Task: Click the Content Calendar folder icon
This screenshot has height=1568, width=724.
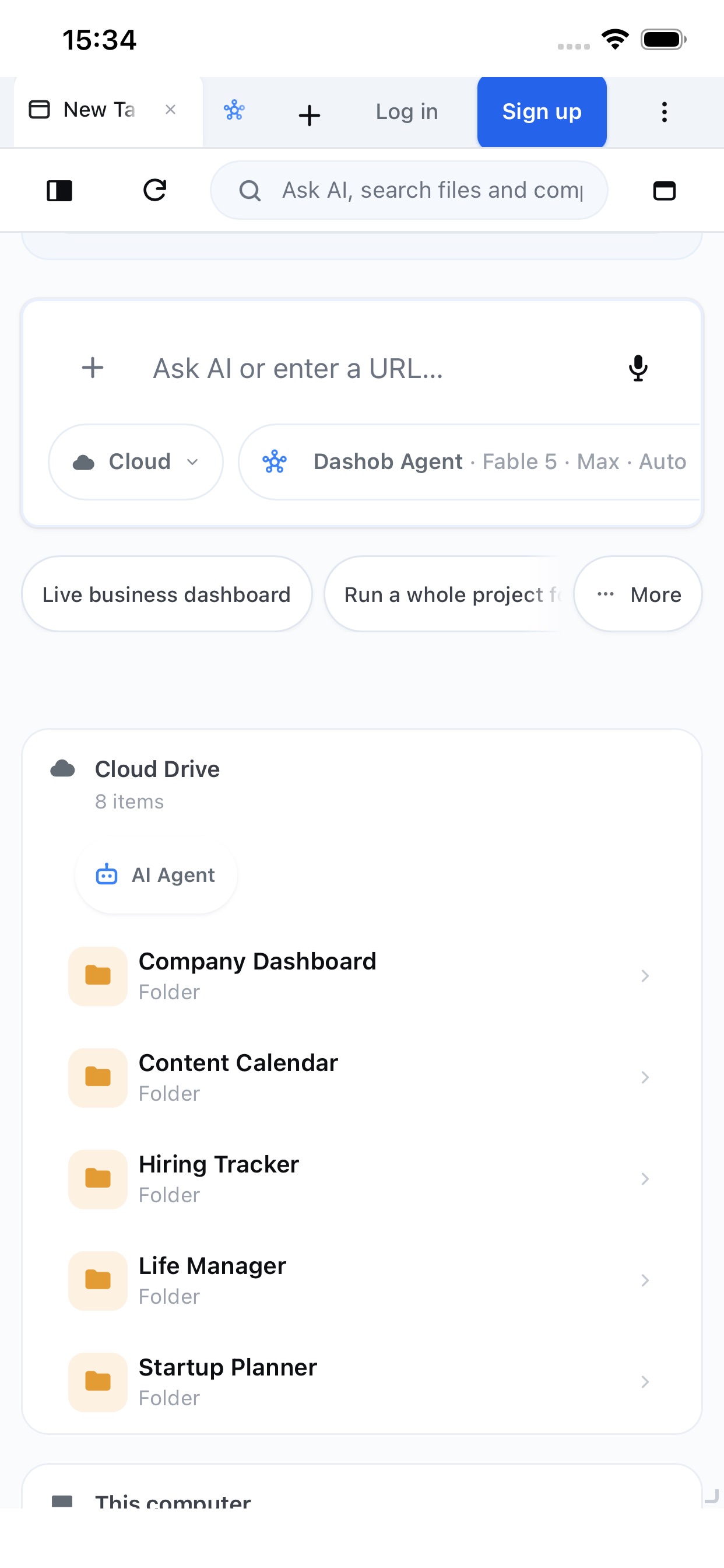Action: pyautogui.click(x=98, y=1077)
